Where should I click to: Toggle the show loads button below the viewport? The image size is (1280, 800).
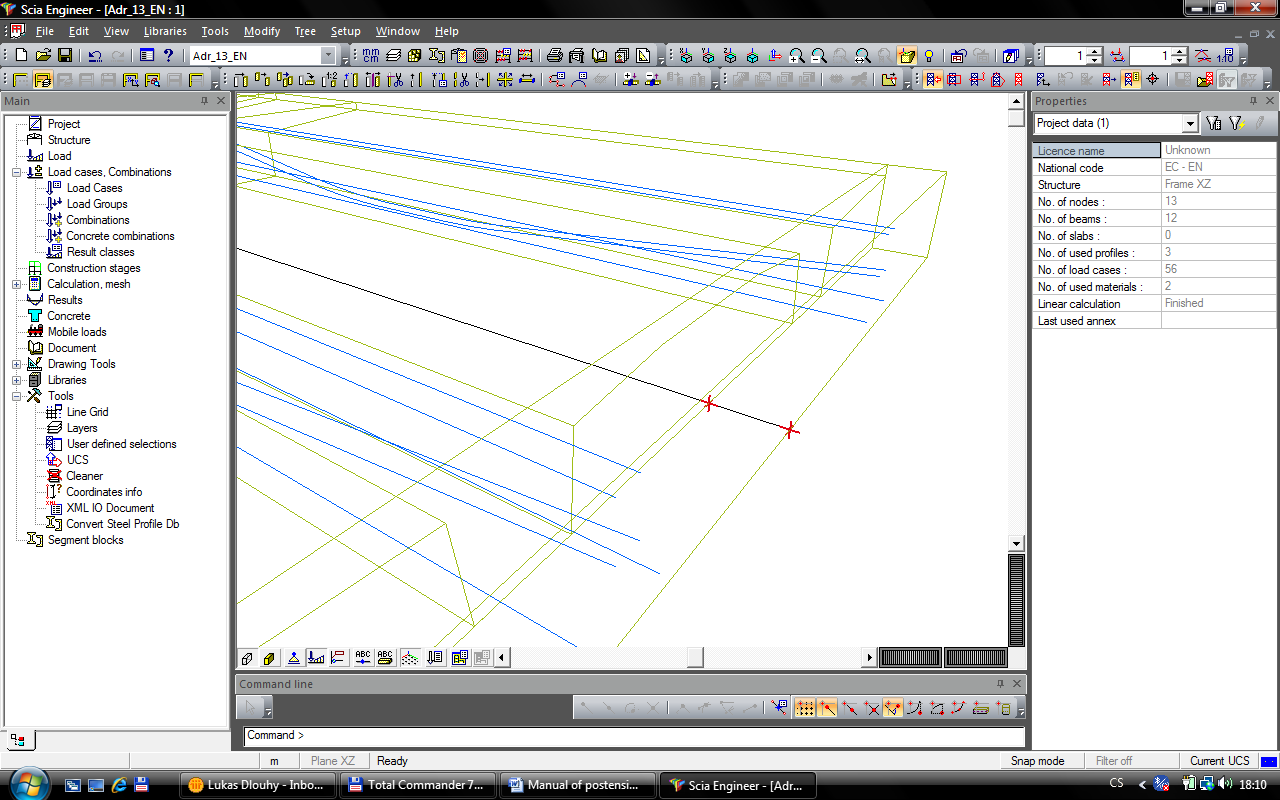(x=316, y=657)
